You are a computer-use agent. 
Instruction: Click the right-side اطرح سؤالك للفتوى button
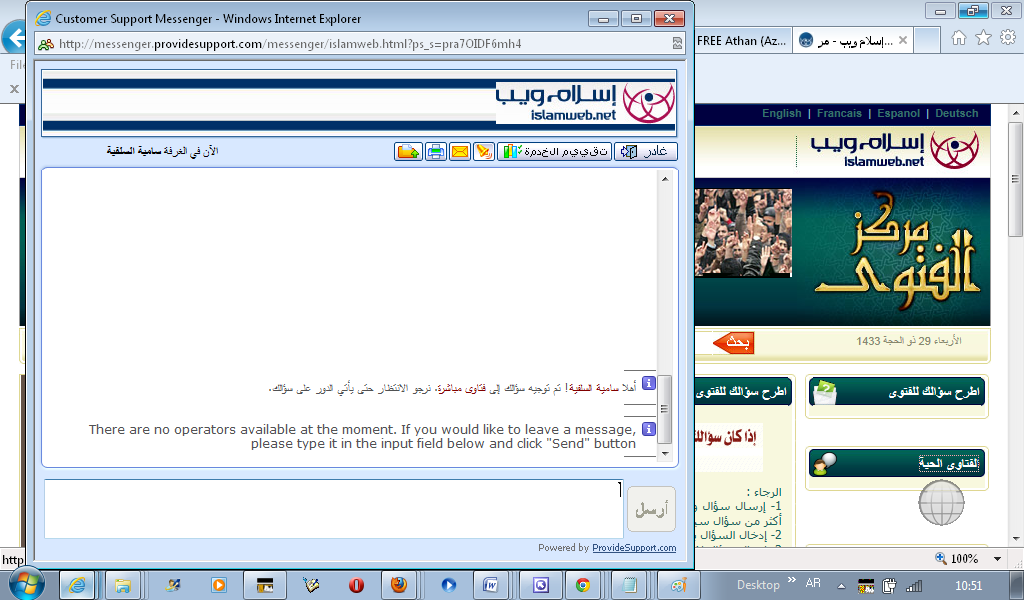click(897, 392)
